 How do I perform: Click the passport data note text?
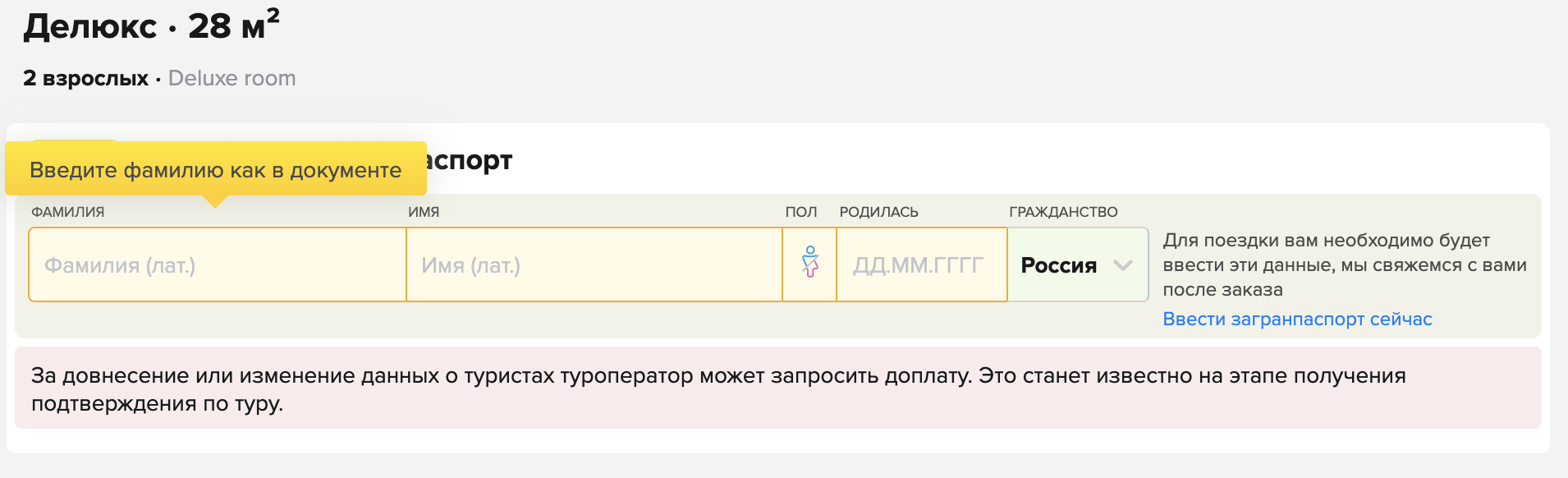(x=1345, y=264)
